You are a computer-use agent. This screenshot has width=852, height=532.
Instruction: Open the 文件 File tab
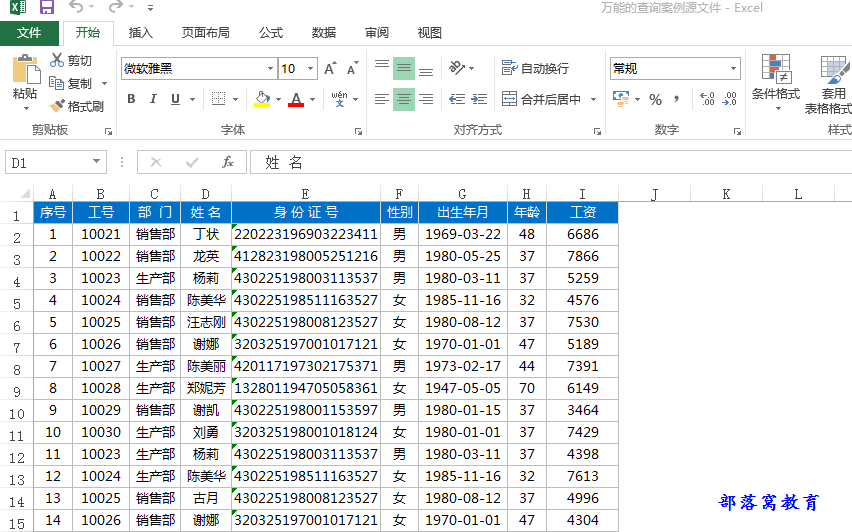pyautogui.click(x=29, y=33)
